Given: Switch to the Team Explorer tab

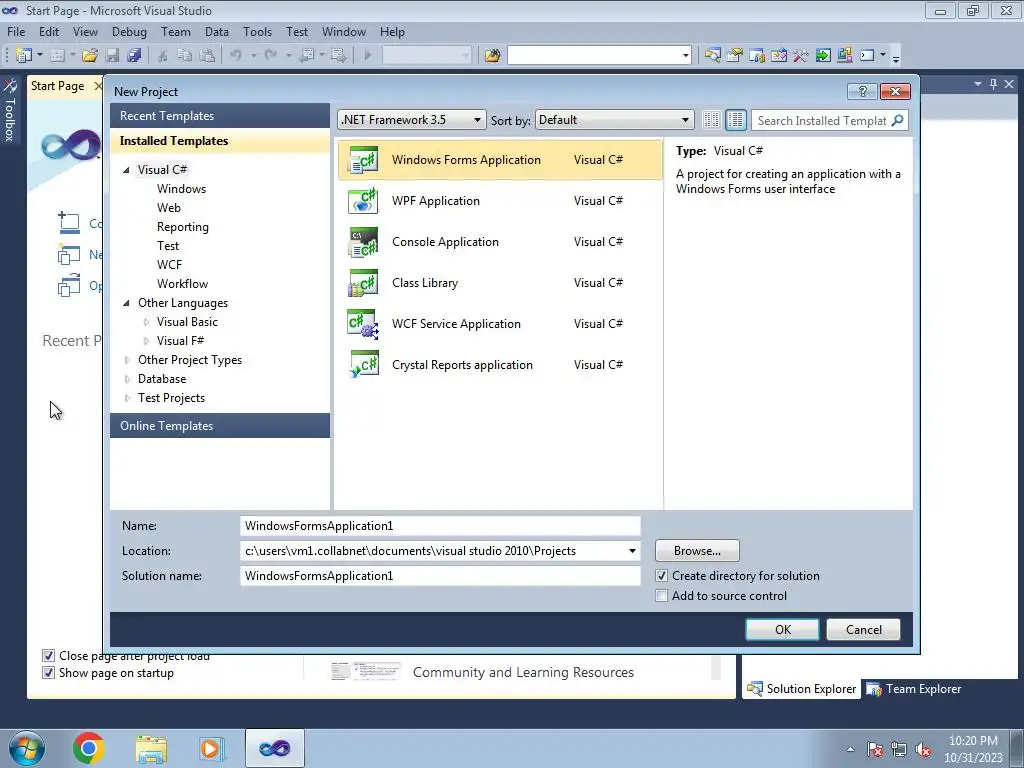Looking at the screenshot, I should (x=914, y=689).
